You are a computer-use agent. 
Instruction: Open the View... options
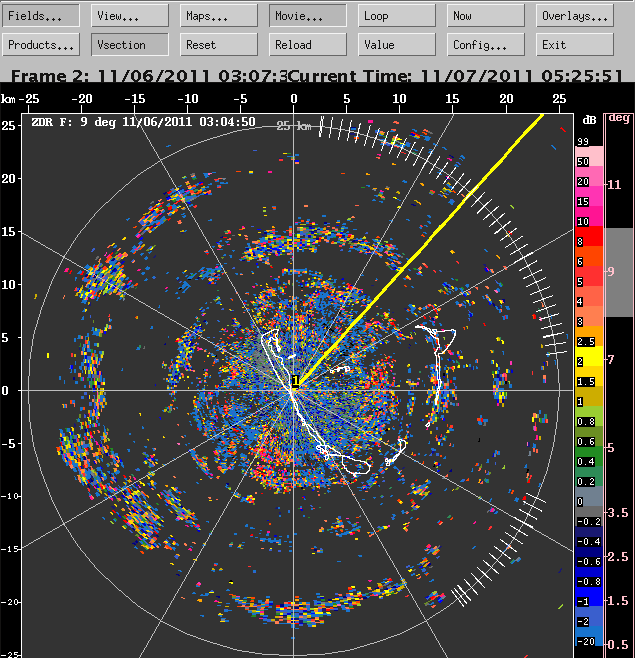pos(130,16)
